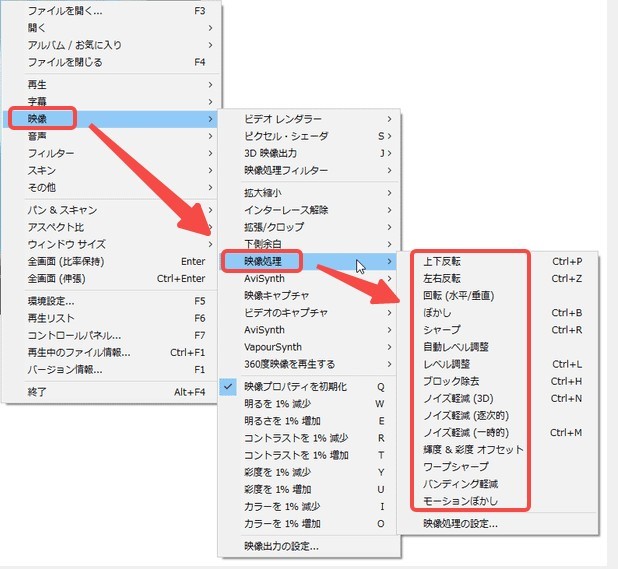Enable ブロック除去 deblocking
Viewport: 618px width, 569px height.
tap(498, 381)
